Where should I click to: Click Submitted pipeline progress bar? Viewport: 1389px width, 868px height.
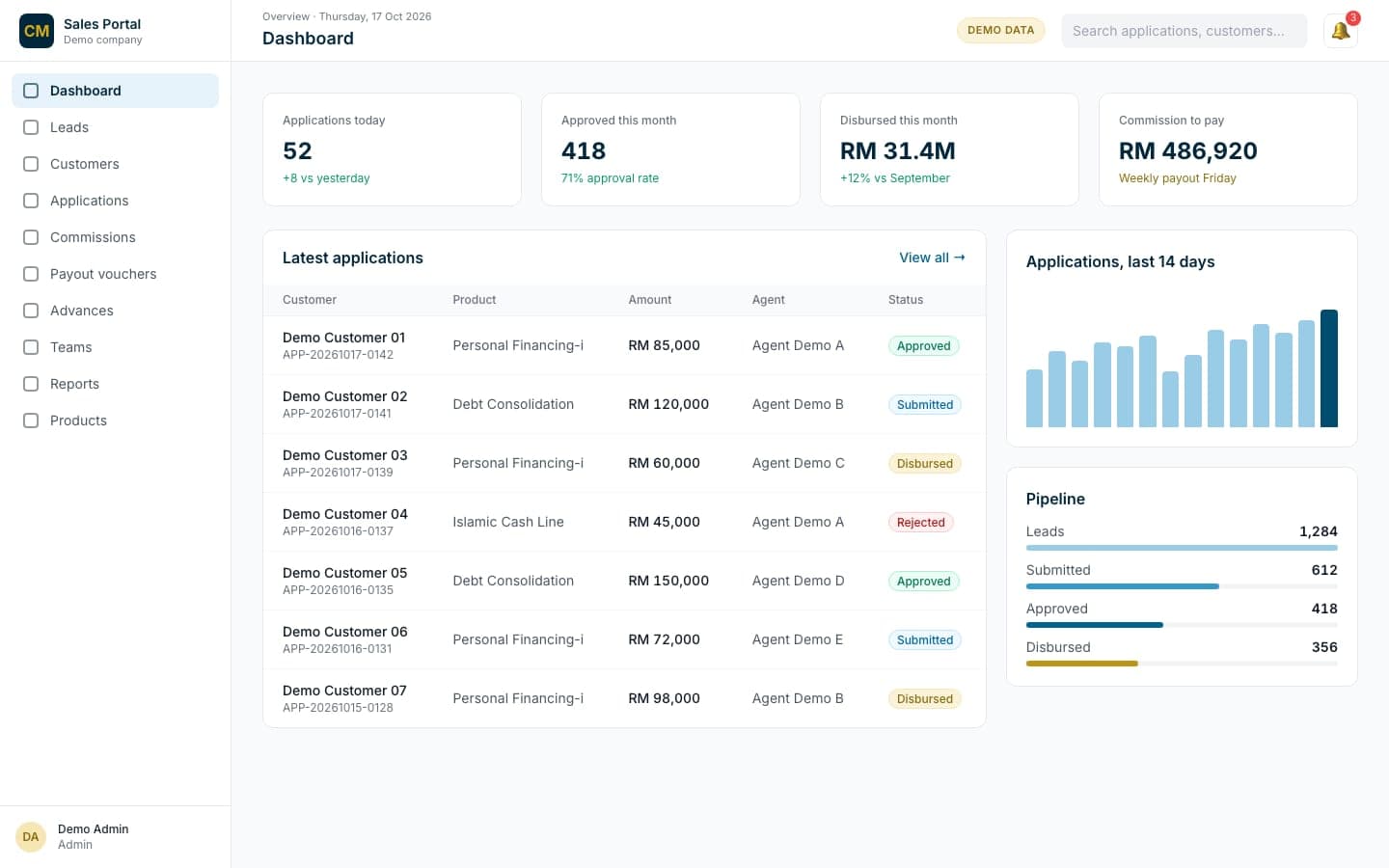1182,586
